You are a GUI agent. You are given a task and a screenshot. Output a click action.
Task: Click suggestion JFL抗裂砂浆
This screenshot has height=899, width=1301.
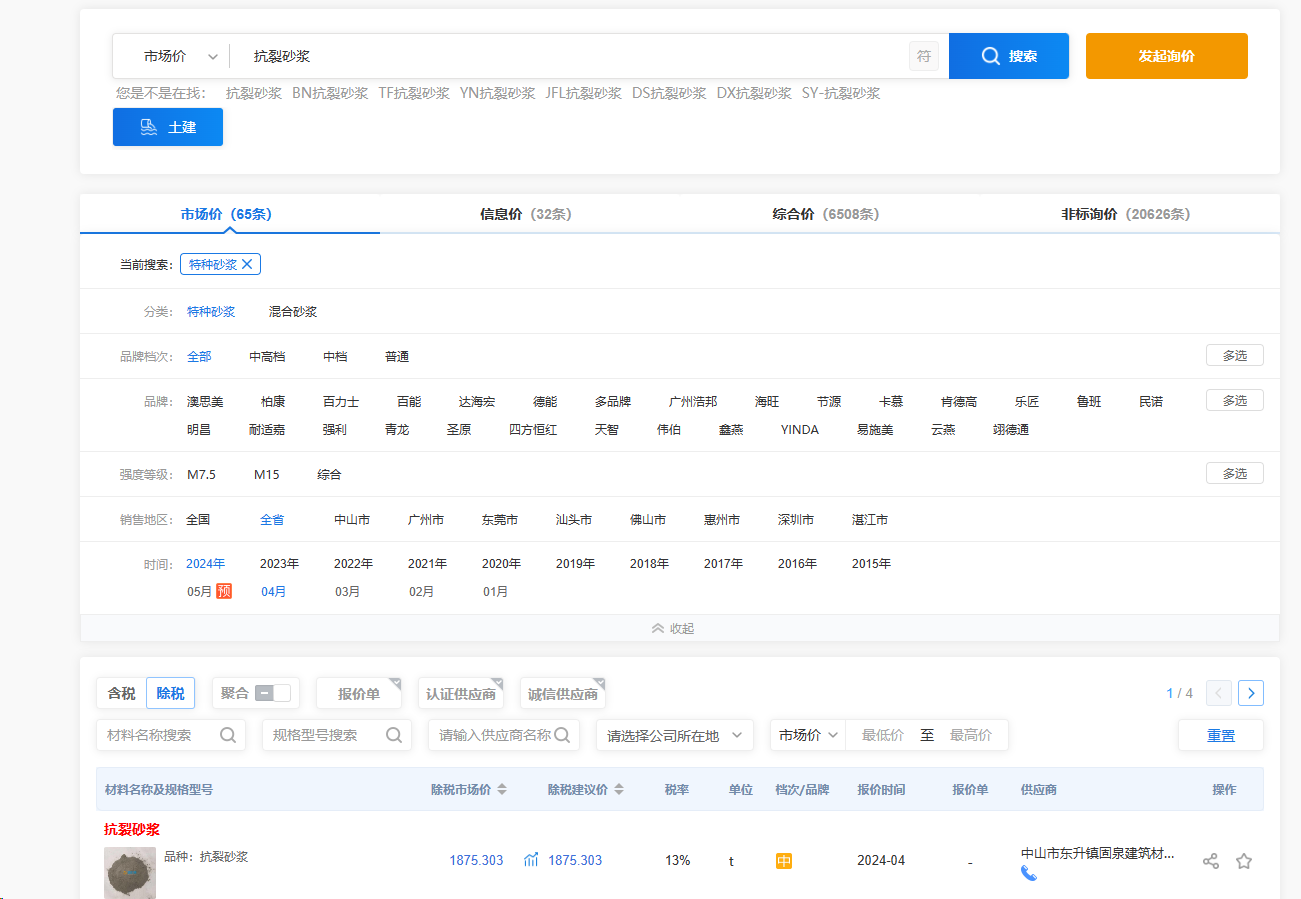point(584,93)
